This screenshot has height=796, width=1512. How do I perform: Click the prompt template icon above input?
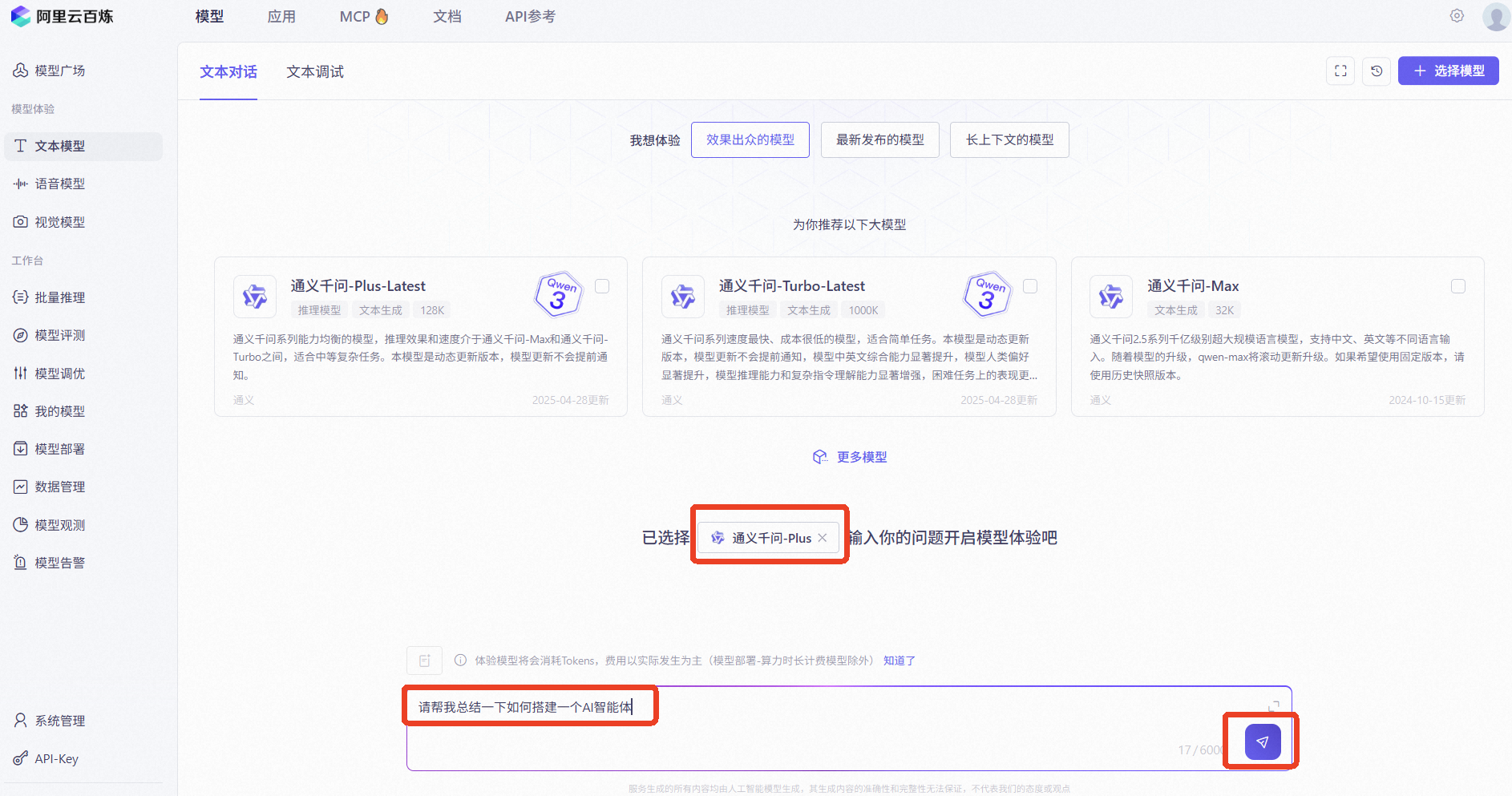(x=424, y=661)
